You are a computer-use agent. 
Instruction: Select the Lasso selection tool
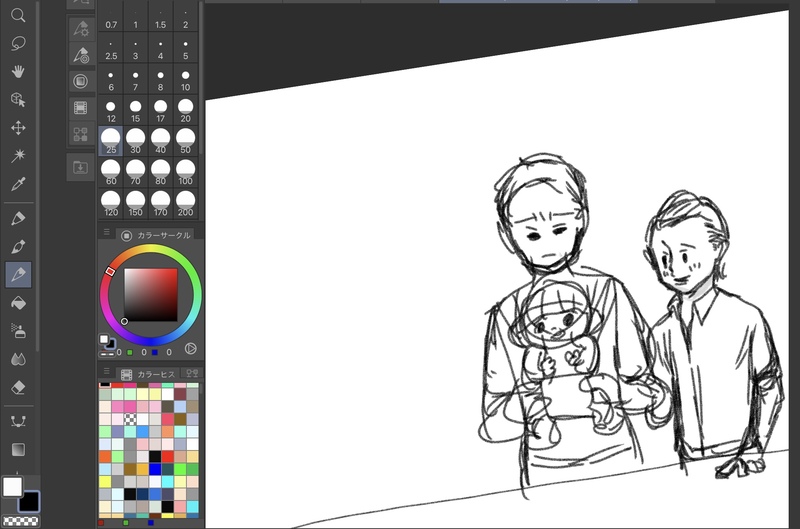18,43
